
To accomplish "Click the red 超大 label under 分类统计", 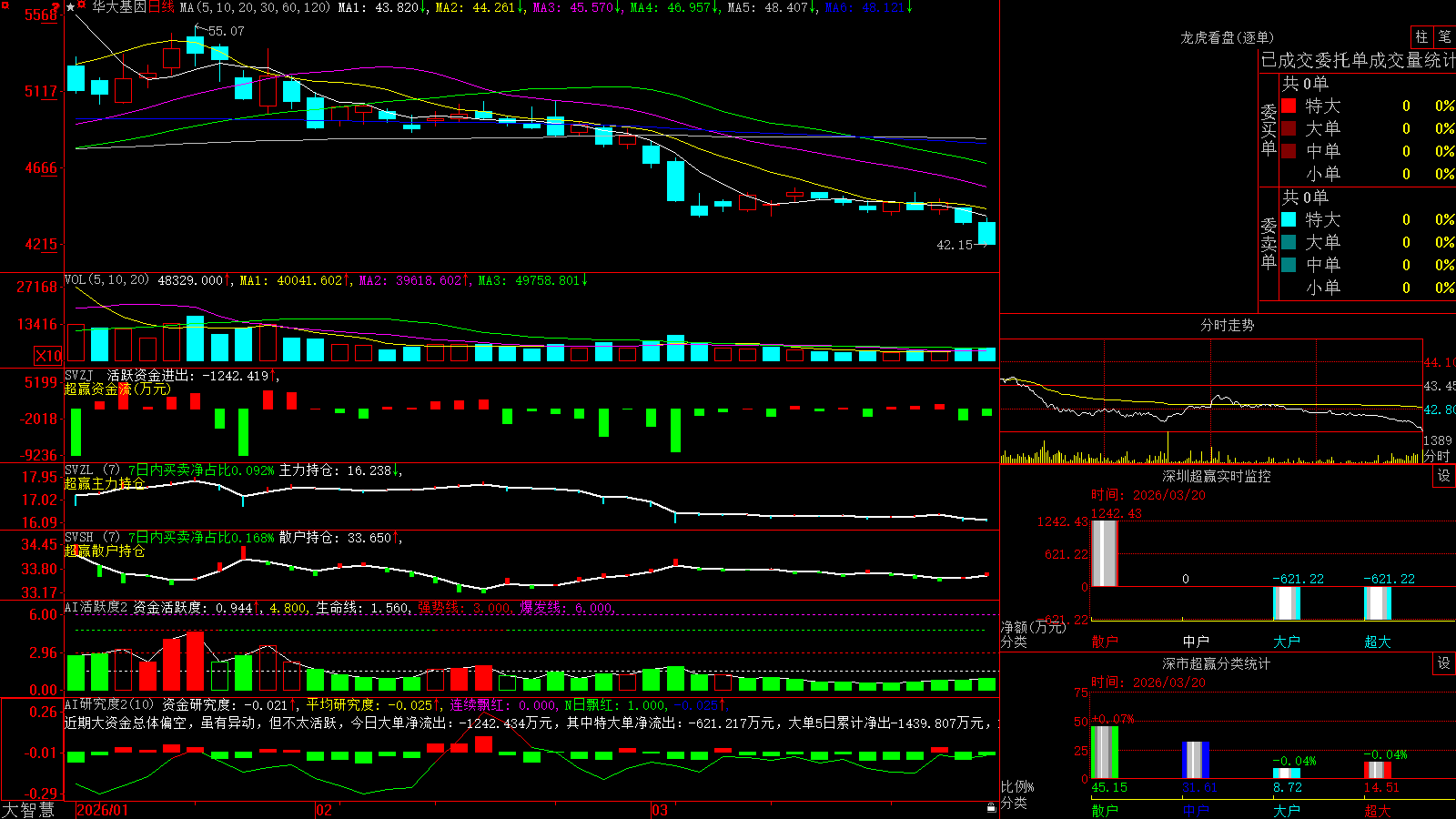I will 1378,810.
